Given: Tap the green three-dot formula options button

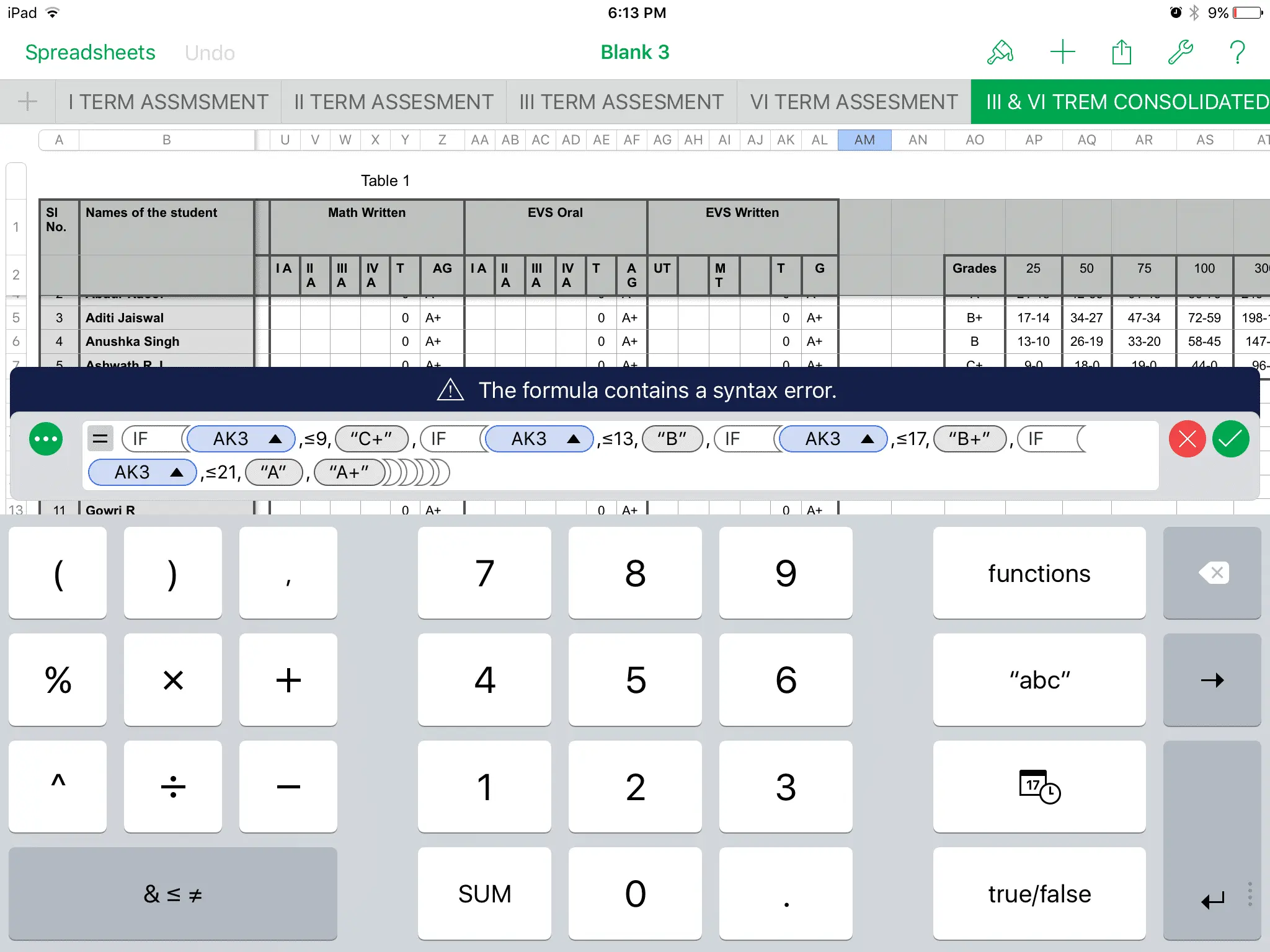Looking at the screenshot, I should [x=46, y=439].
